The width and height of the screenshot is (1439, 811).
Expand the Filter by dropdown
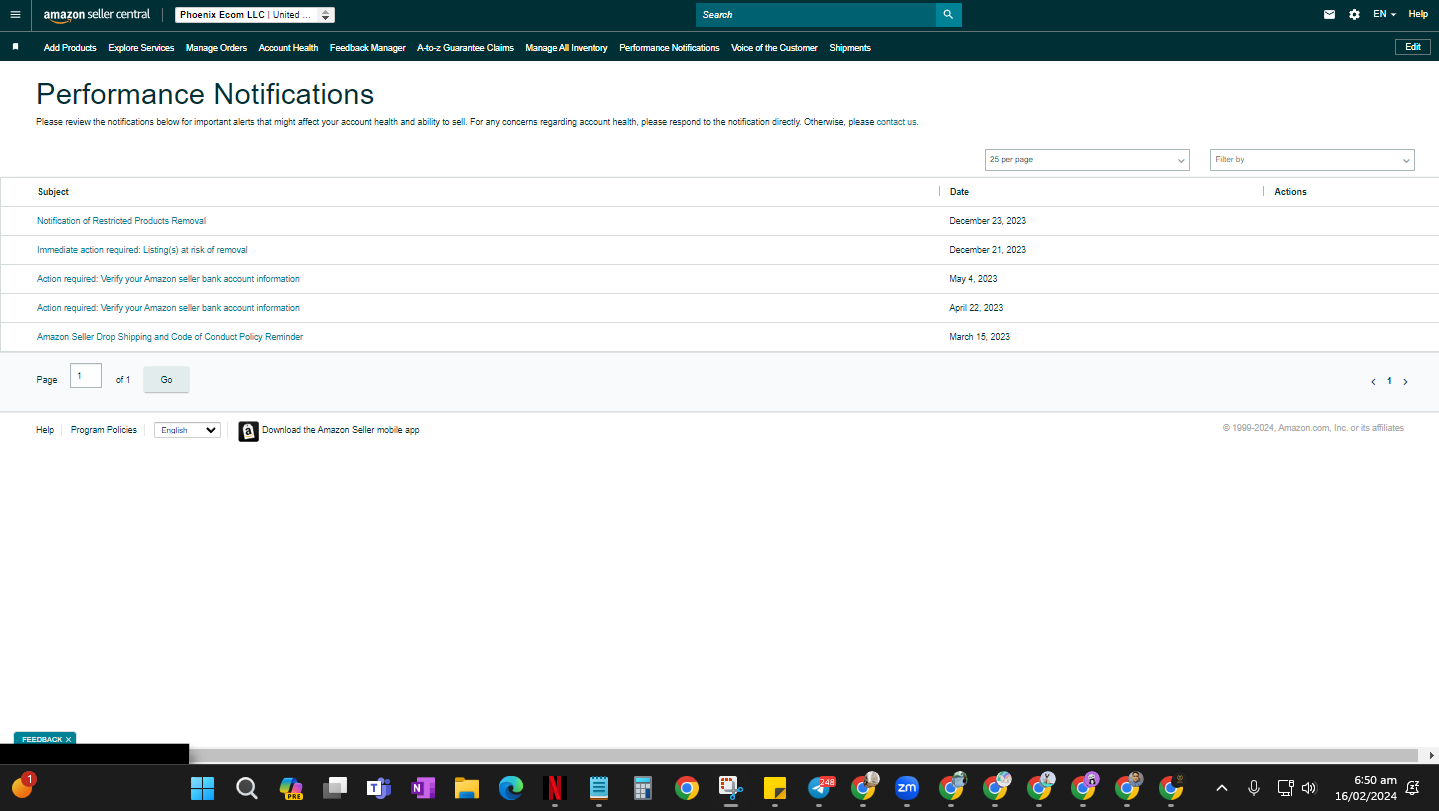click(1312, 160)
